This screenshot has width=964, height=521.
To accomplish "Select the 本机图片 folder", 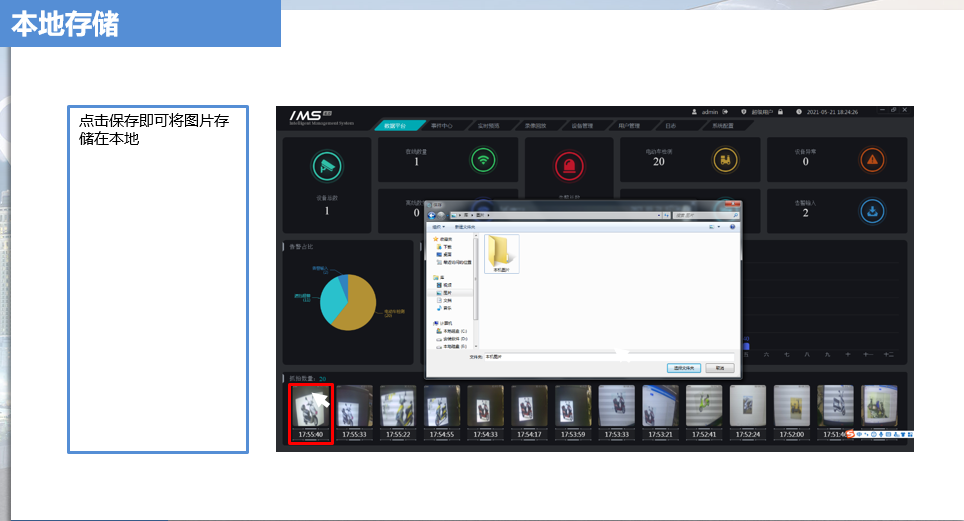I will [x=501, y=252].
